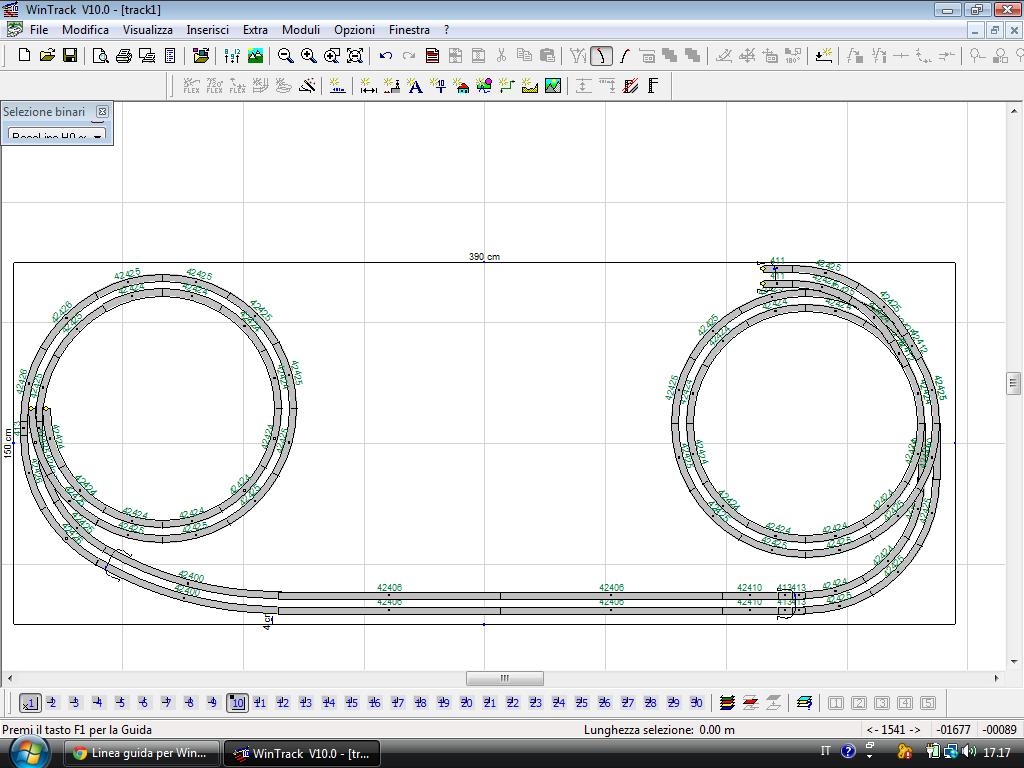Activate layer x1 toggle button
The width and height of the screenshot is (1024, 768).
coord(29,703)
